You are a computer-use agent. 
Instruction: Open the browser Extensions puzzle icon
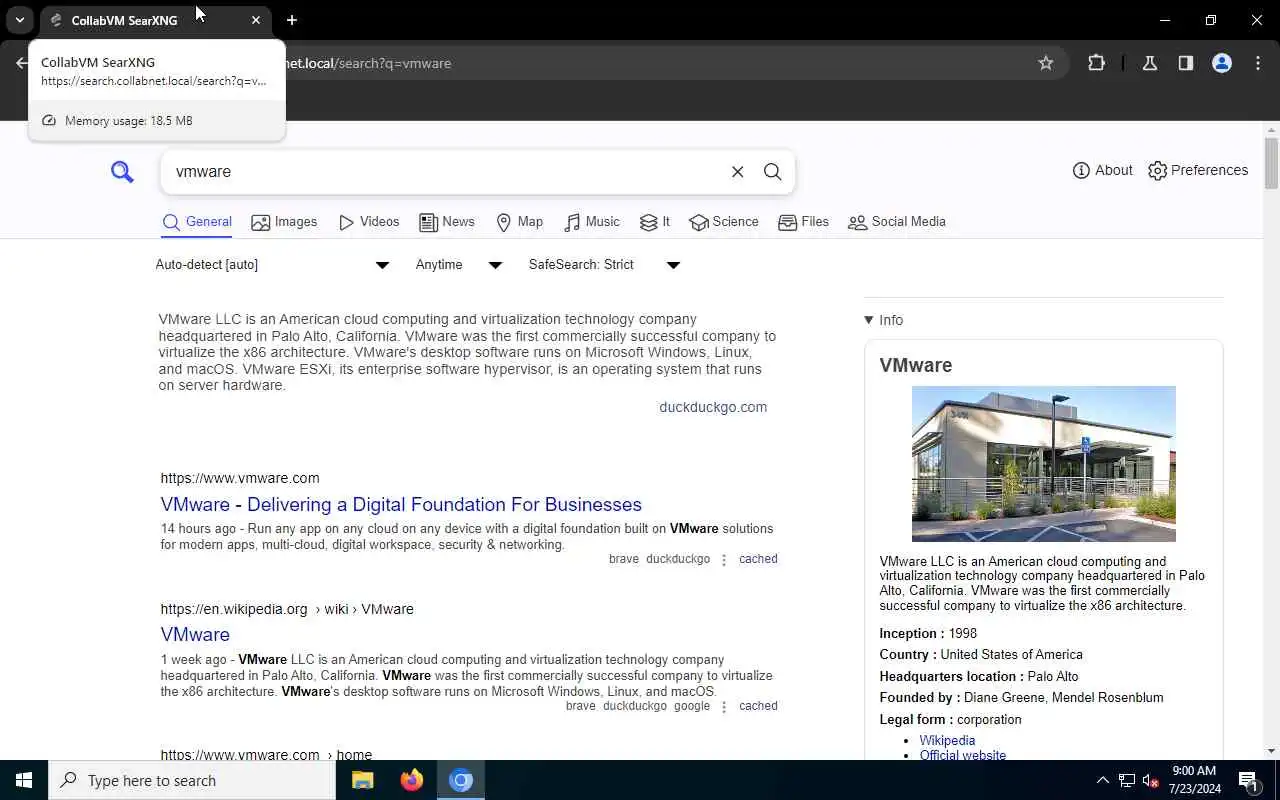click(x=1096, y=63)
